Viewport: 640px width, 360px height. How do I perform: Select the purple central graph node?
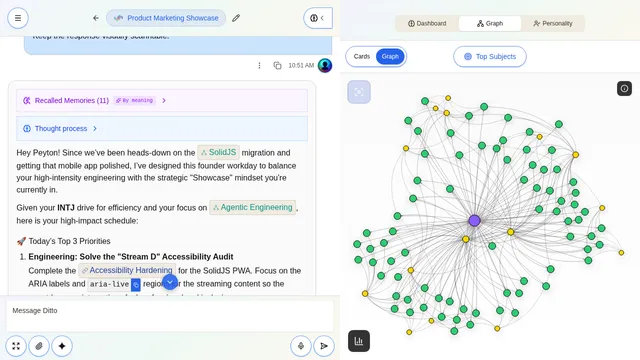click(474, 221)
